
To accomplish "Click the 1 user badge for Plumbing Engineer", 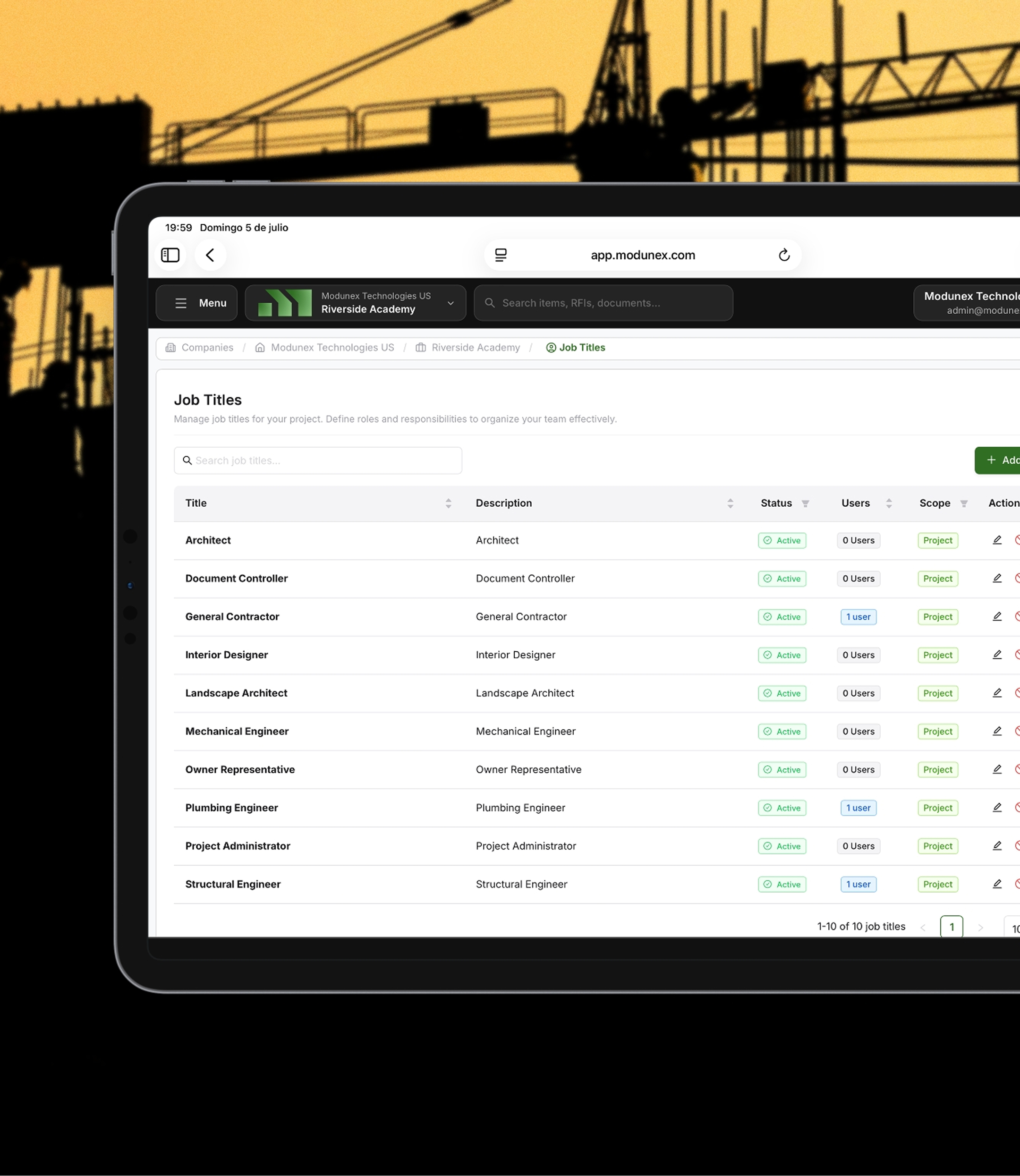I will click(x=858, y=808).
